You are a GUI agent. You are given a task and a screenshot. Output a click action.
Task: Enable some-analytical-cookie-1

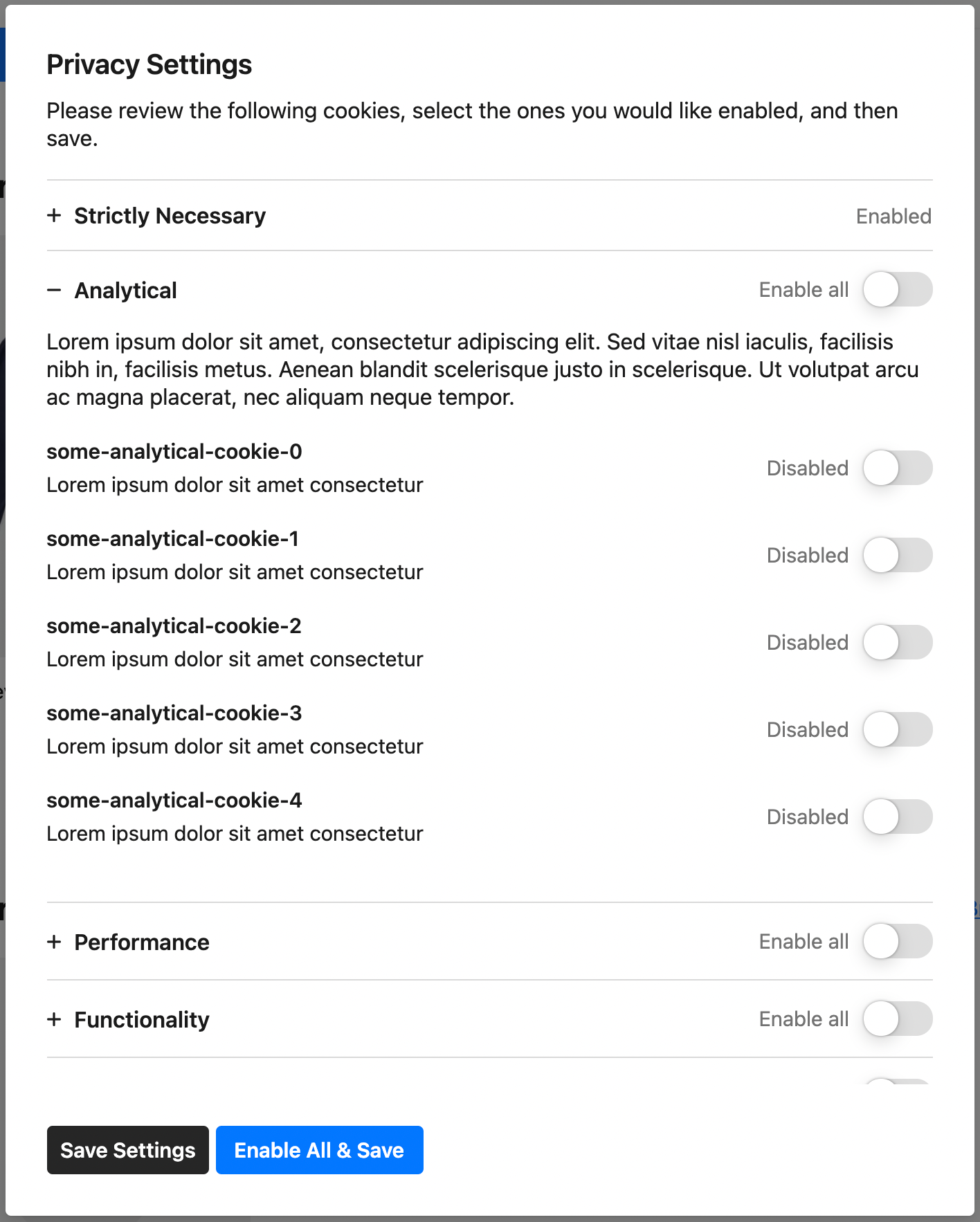coord(898,555)
